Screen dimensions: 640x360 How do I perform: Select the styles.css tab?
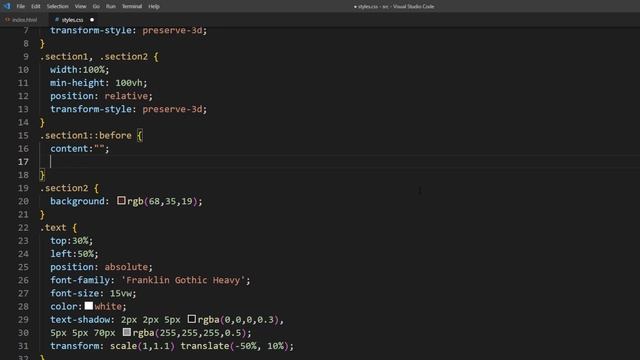(x=72, y=20)
